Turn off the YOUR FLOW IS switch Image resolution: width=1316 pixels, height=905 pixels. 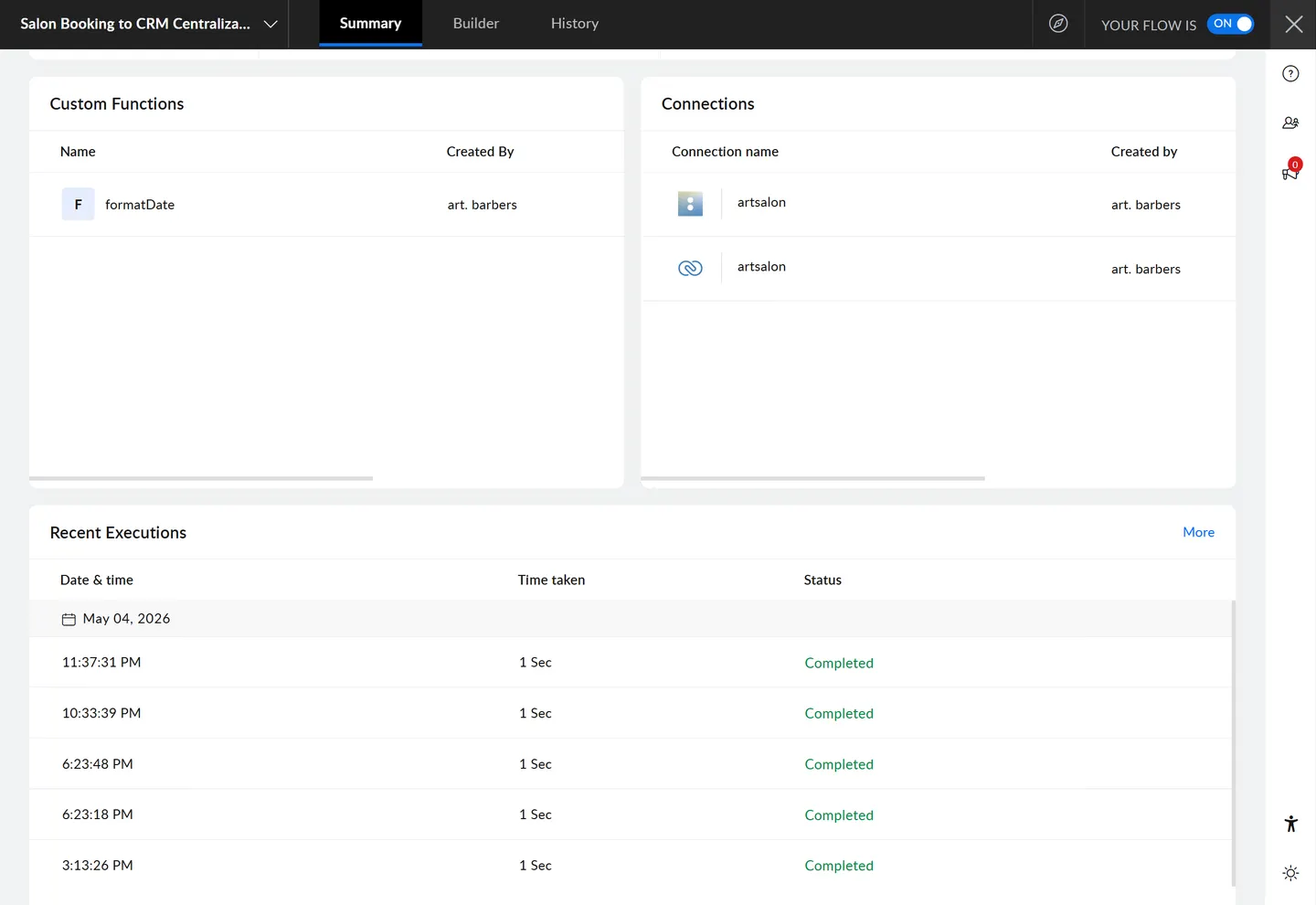(x=1230, y=24)
